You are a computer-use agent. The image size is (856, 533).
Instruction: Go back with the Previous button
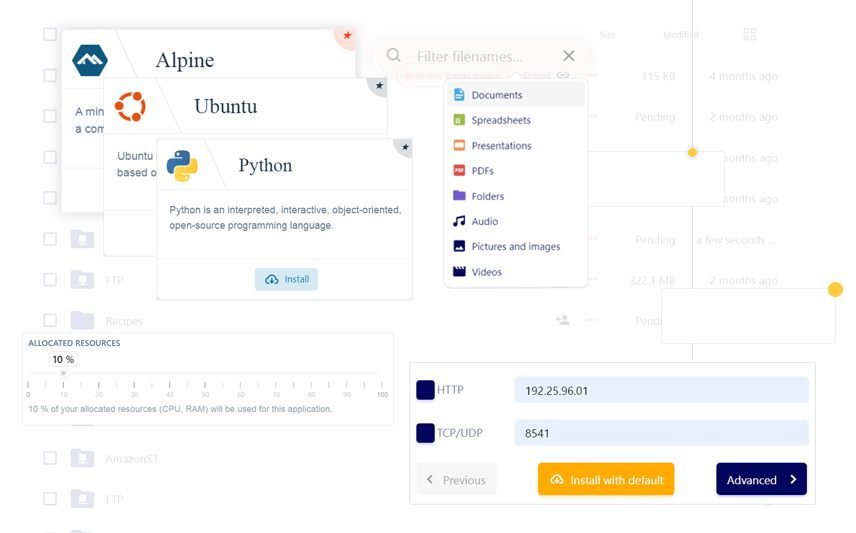[457, 479]
